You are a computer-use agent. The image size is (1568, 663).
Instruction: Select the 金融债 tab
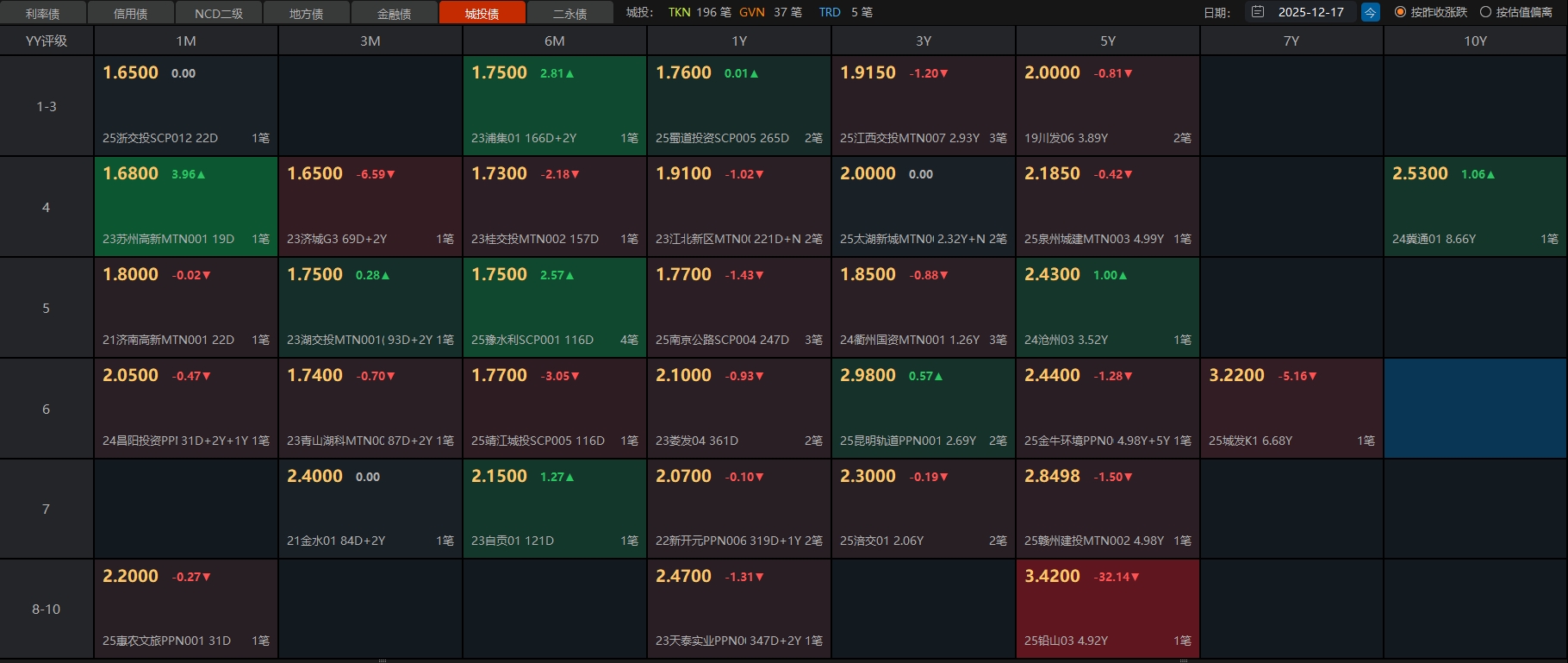pyautogui.click(x=395, y=13)
